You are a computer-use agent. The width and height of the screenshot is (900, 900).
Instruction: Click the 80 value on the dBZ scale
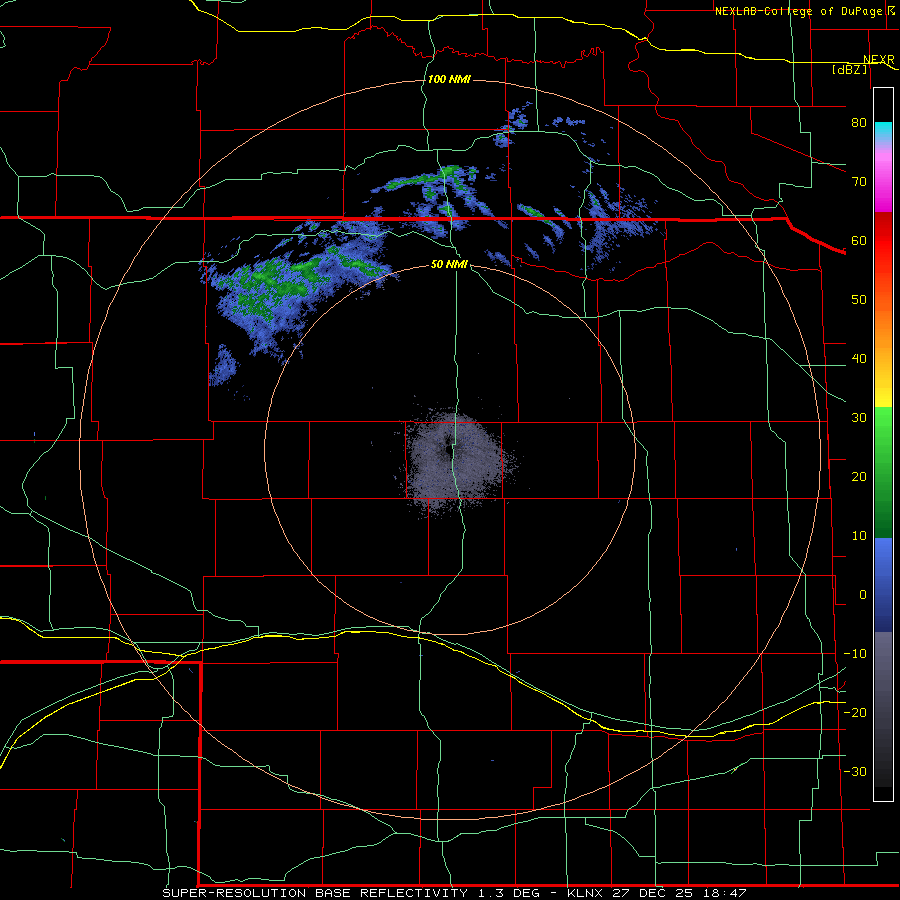click(x=859, y=122)
